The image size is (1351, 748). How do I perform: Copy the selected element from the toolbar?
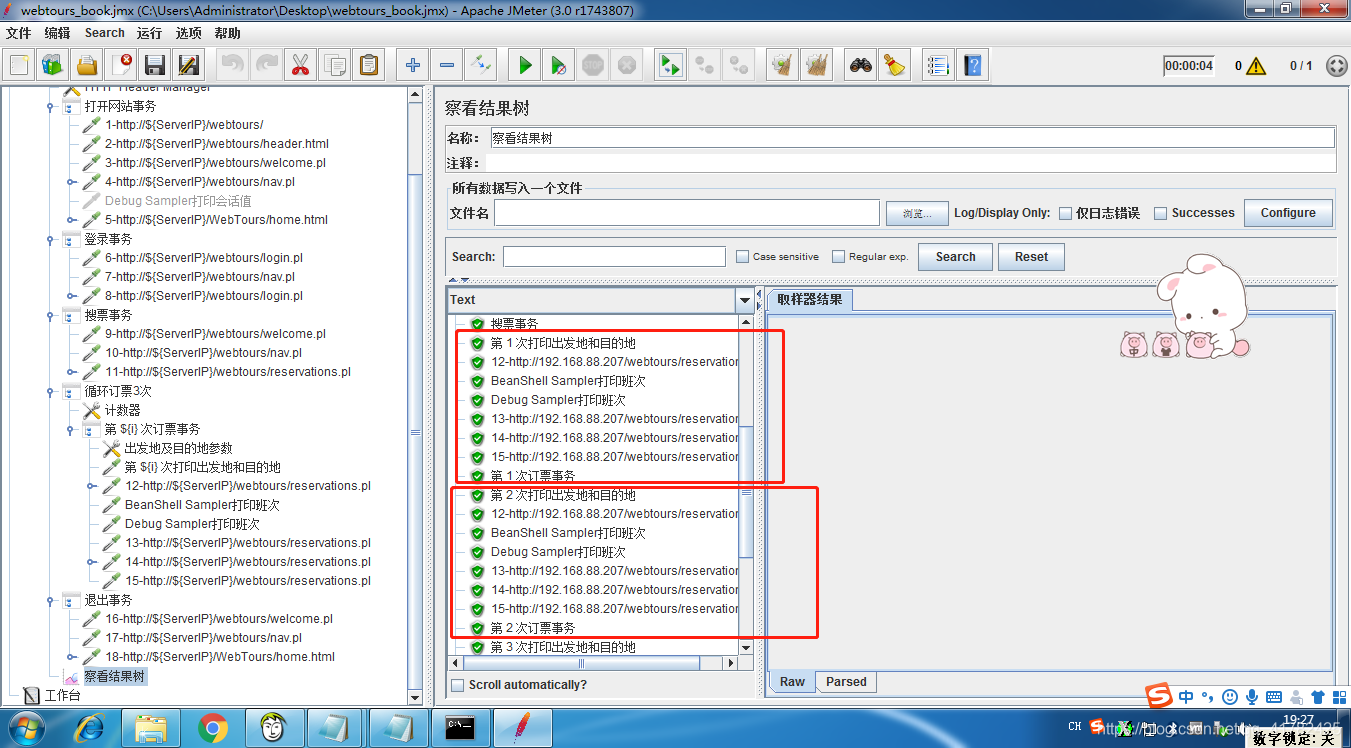point(334,66)
